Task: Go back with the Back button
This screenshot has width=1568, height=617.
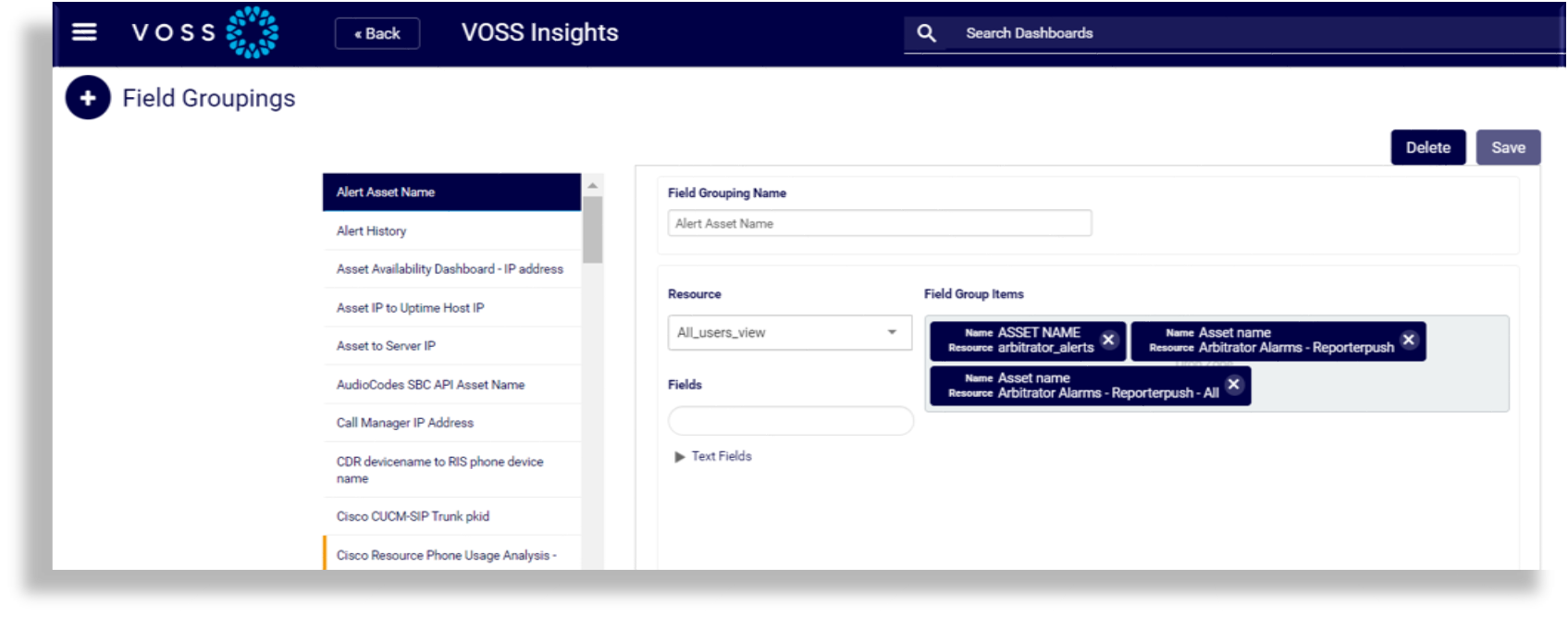Action: point(377,33)
